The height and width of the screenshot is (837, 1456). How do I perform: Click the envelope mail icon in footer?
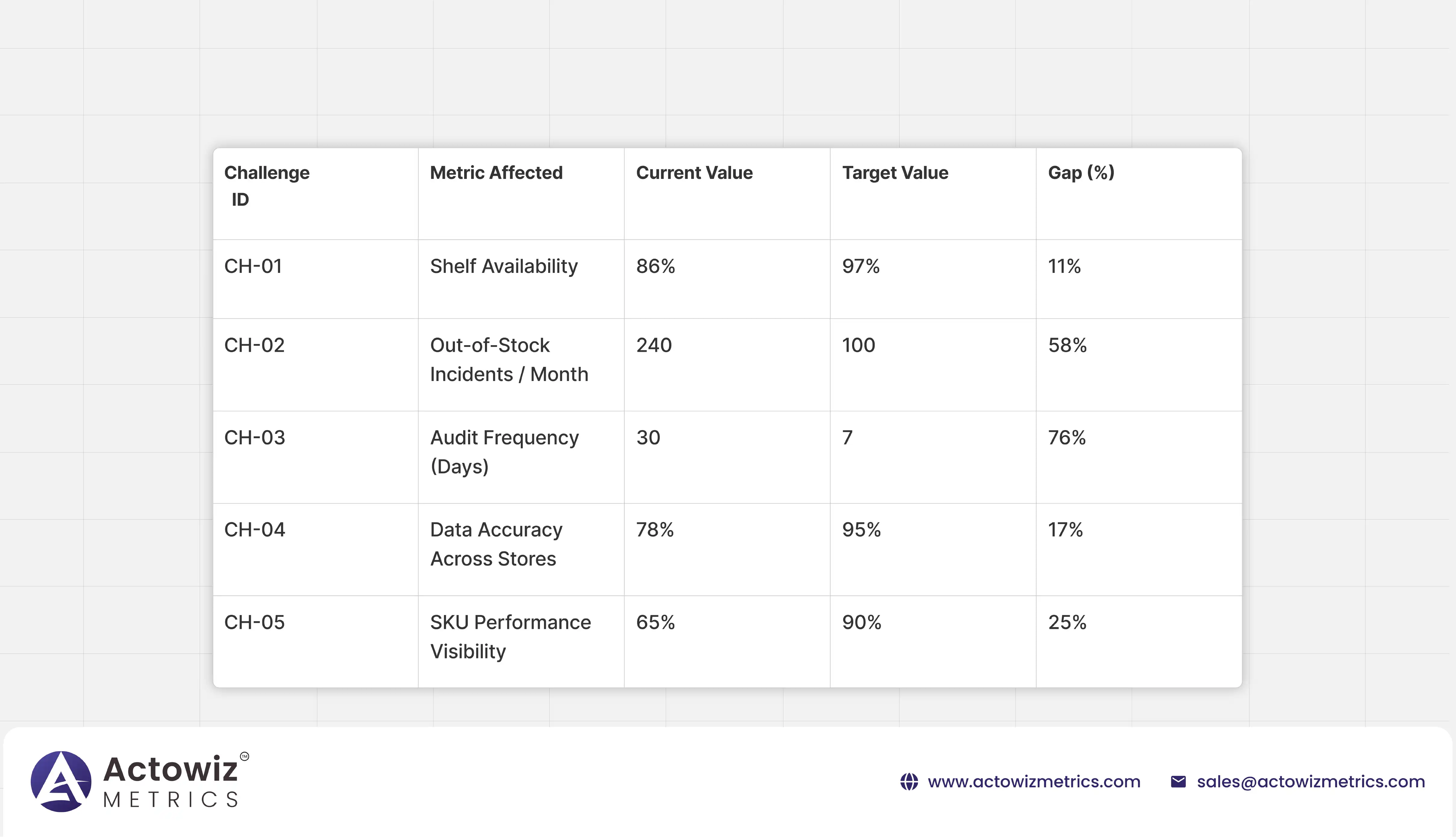[x=1178, y=782]
